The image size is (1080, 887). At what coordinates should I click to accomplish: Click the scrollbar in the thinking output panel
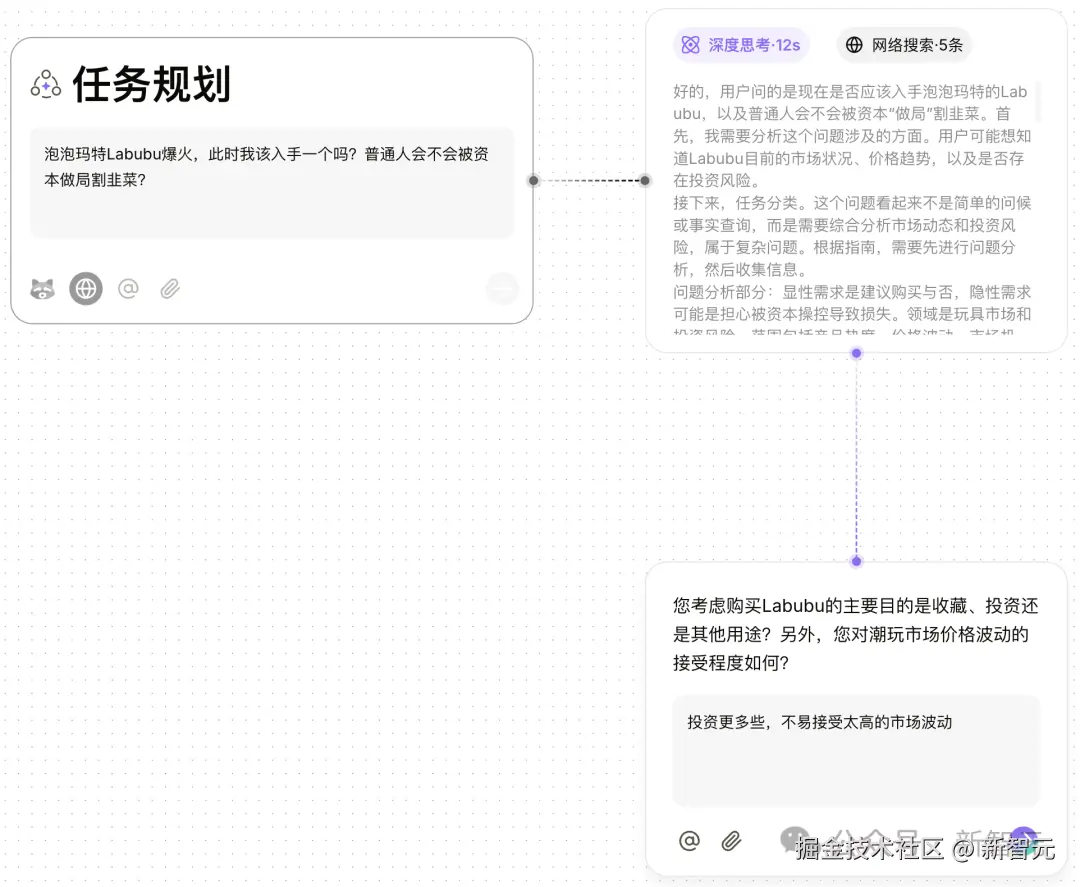1037,102
